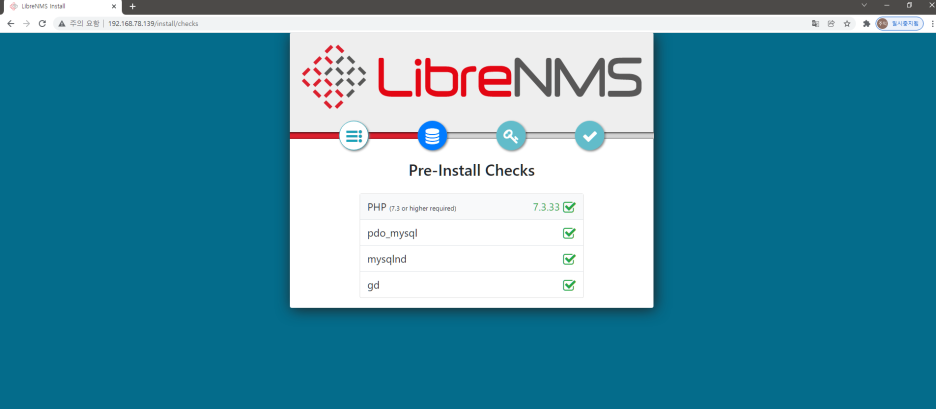
Task: Open the browser extensions puzzle icon
Action: point(867,23)
